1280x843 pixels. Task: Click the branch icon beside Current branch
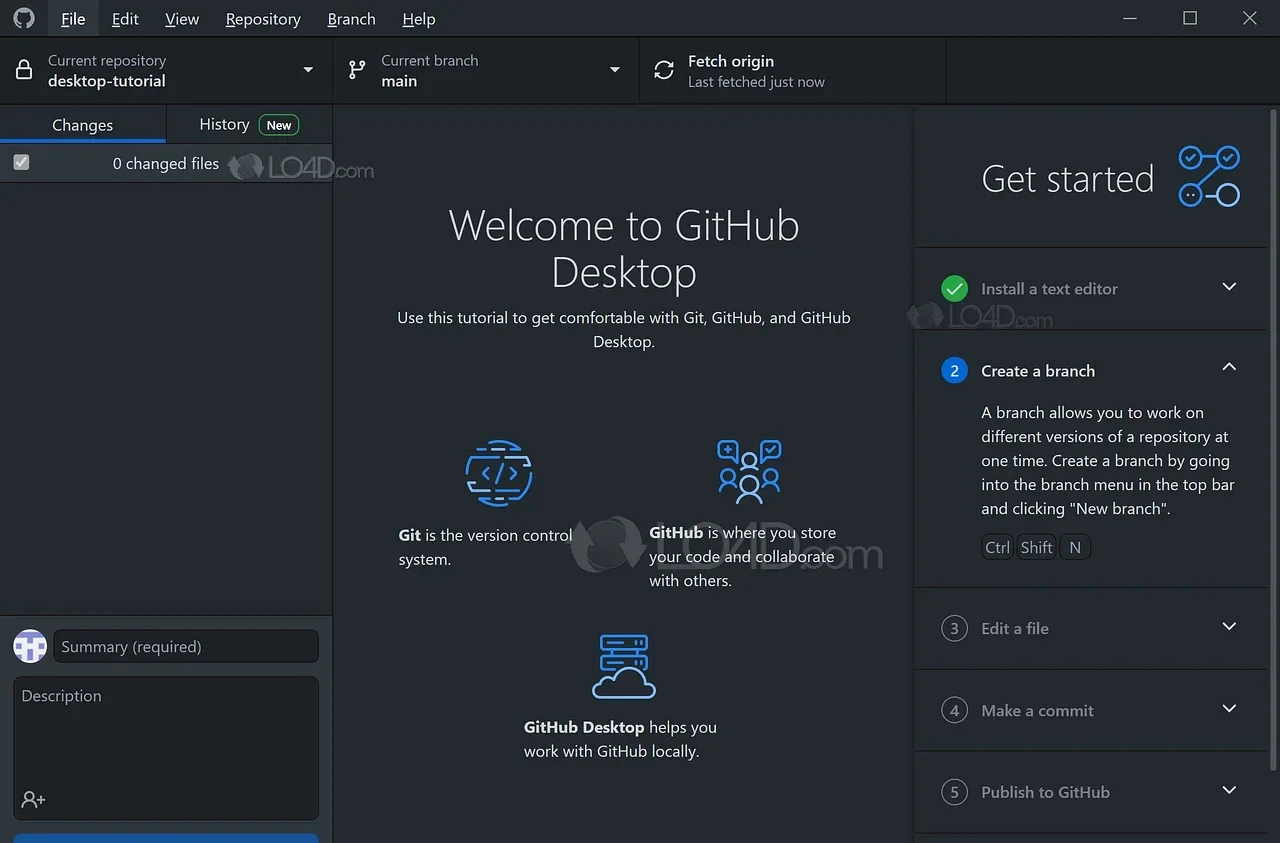click(356, 70)
